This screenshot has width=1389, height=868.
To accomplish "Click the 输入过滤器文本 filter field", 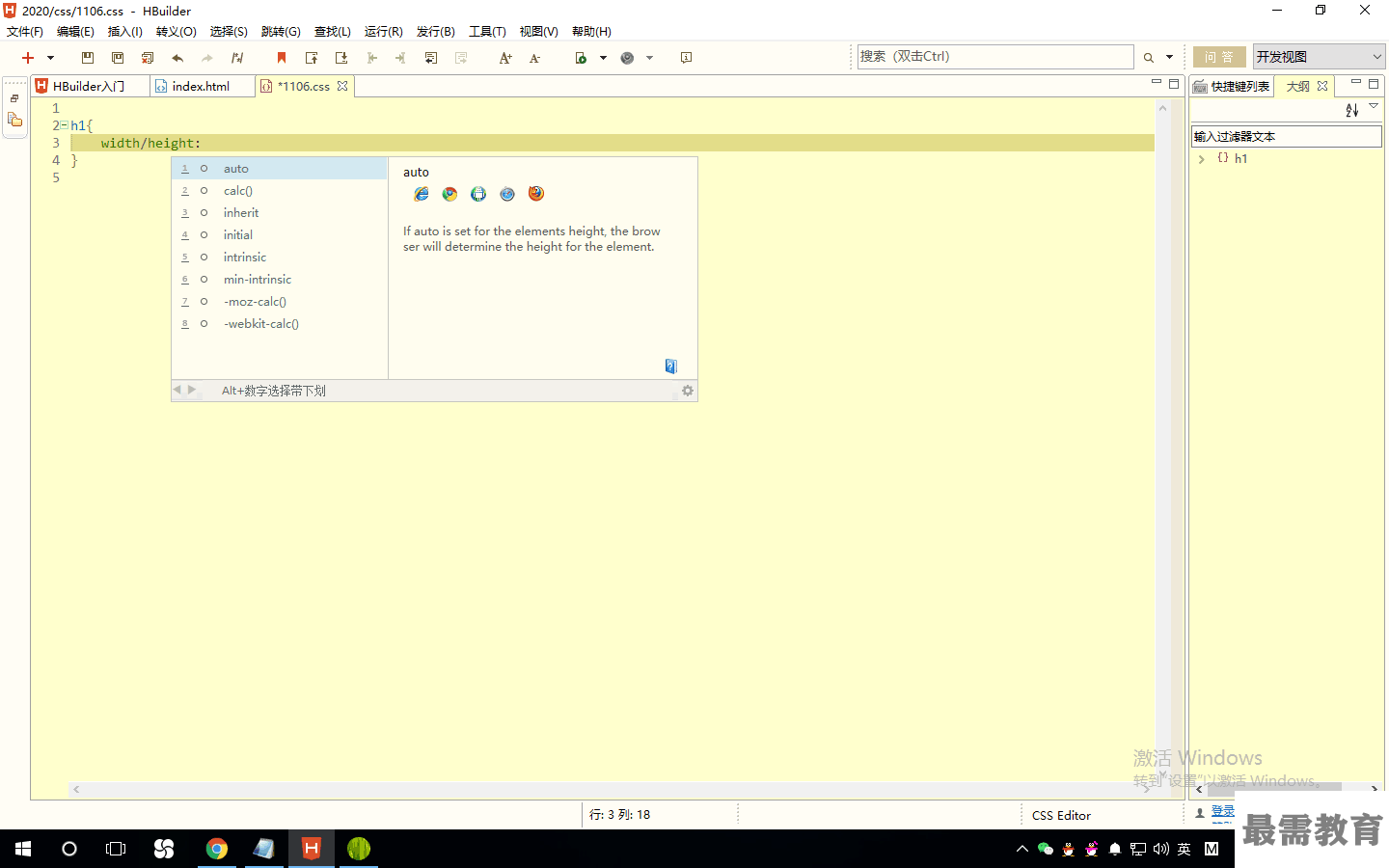I will point(1287,136).
